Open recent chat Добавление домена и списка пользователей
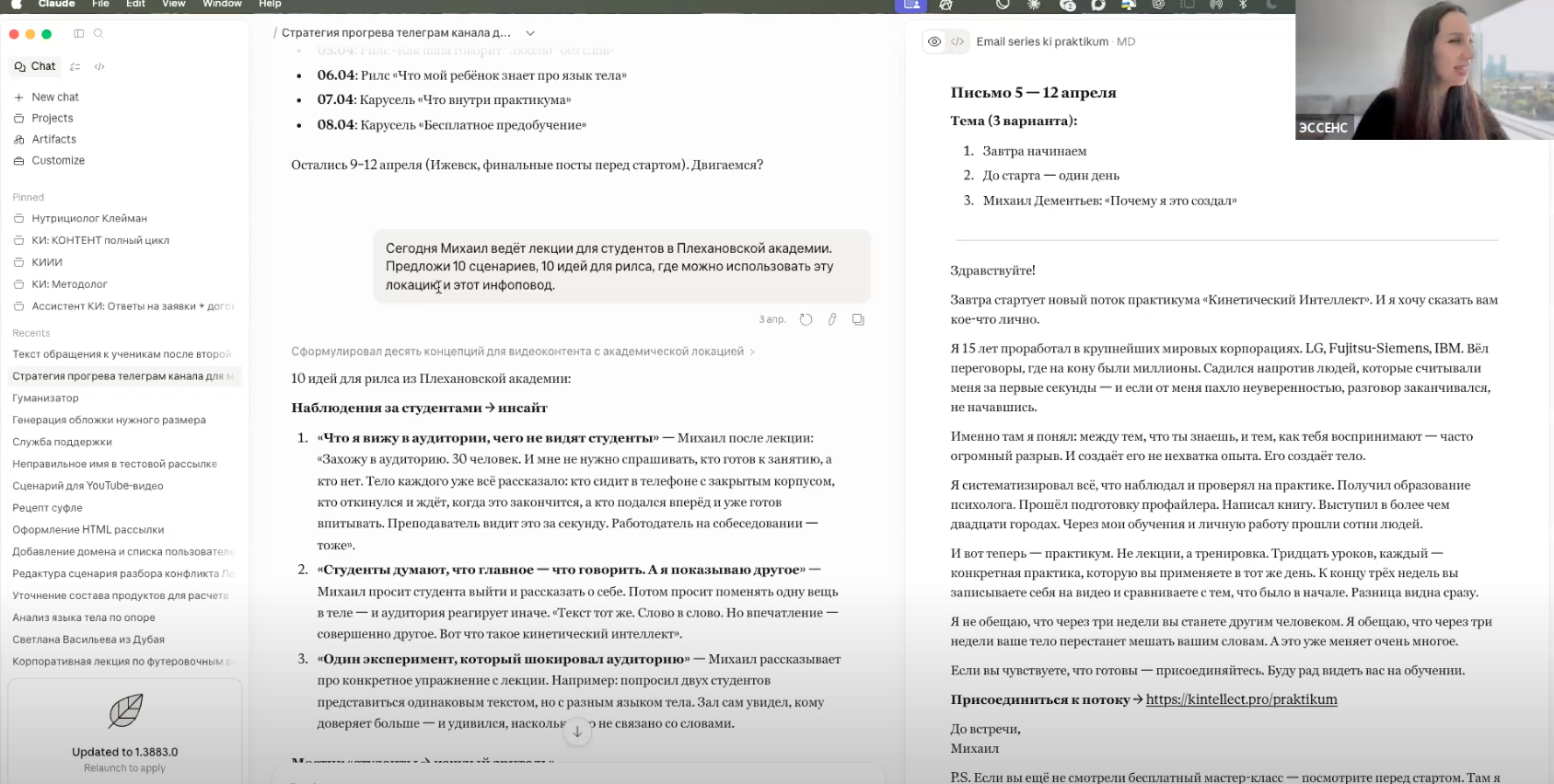This screenshot has width=1554, height=784. click(x=125, y=552)
